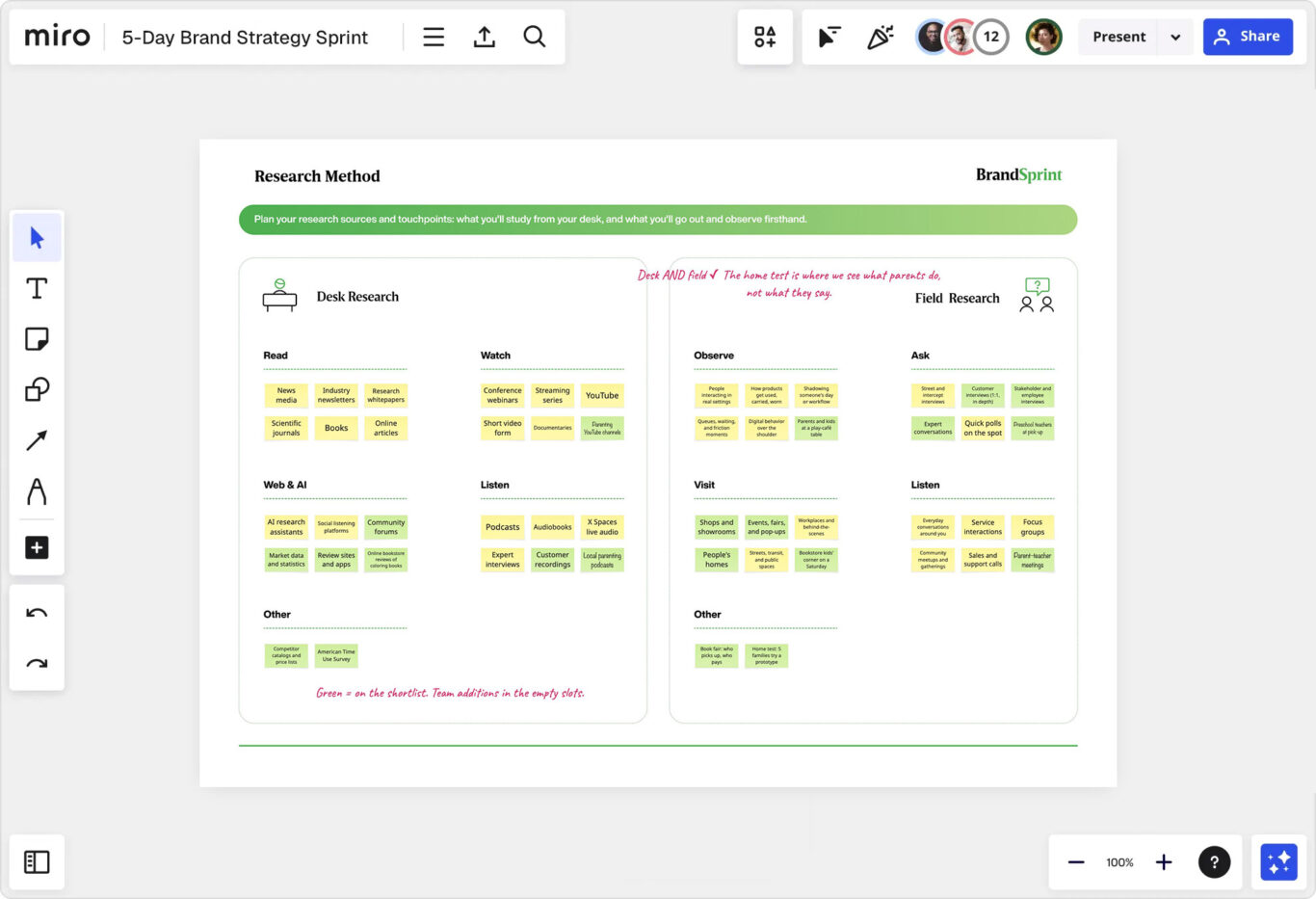Search the board with magnifier icon
This screenshot has height=899, width=1316.
[x=535, y=37]
